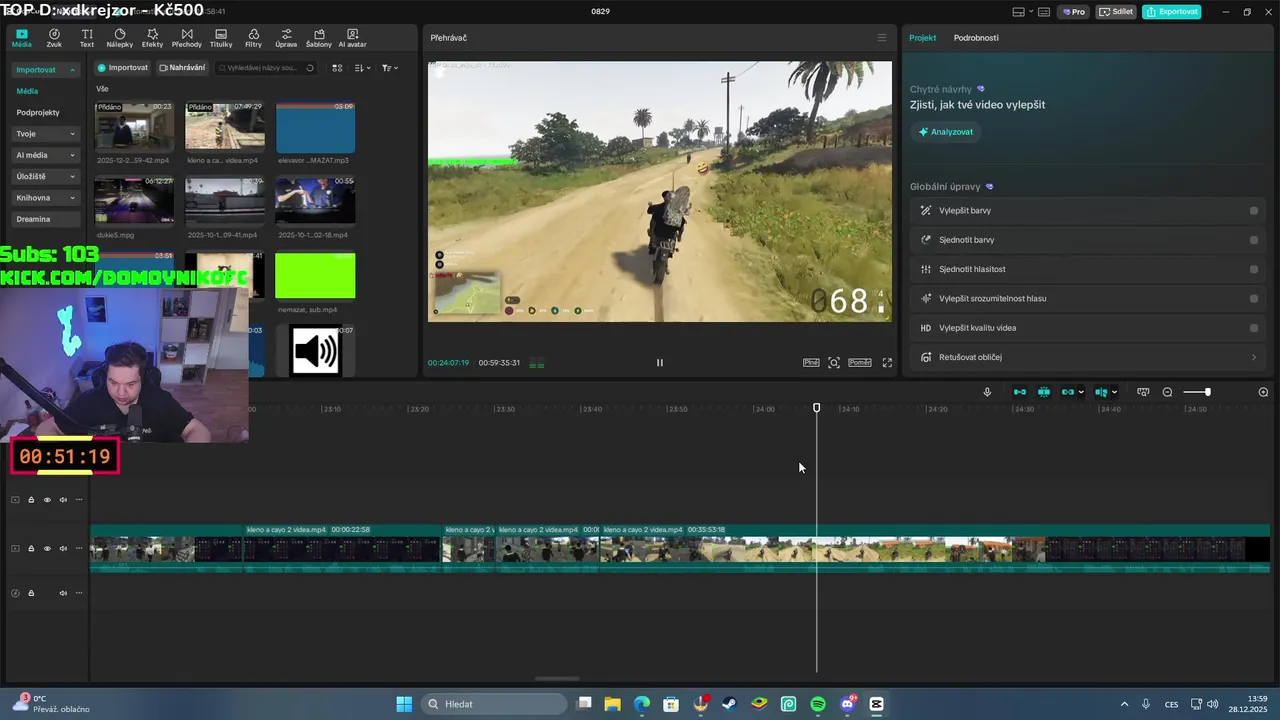Enter fullscreen in the player
The image size is (1280, 720).
[x=887, y=363]
